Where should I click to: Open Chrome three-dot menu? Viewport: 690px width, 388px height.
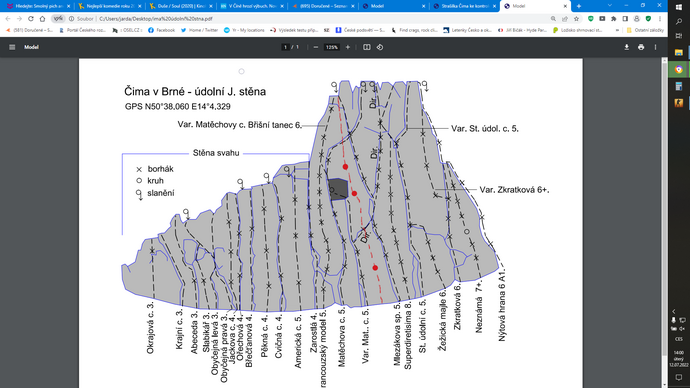(x=660, y=19)
